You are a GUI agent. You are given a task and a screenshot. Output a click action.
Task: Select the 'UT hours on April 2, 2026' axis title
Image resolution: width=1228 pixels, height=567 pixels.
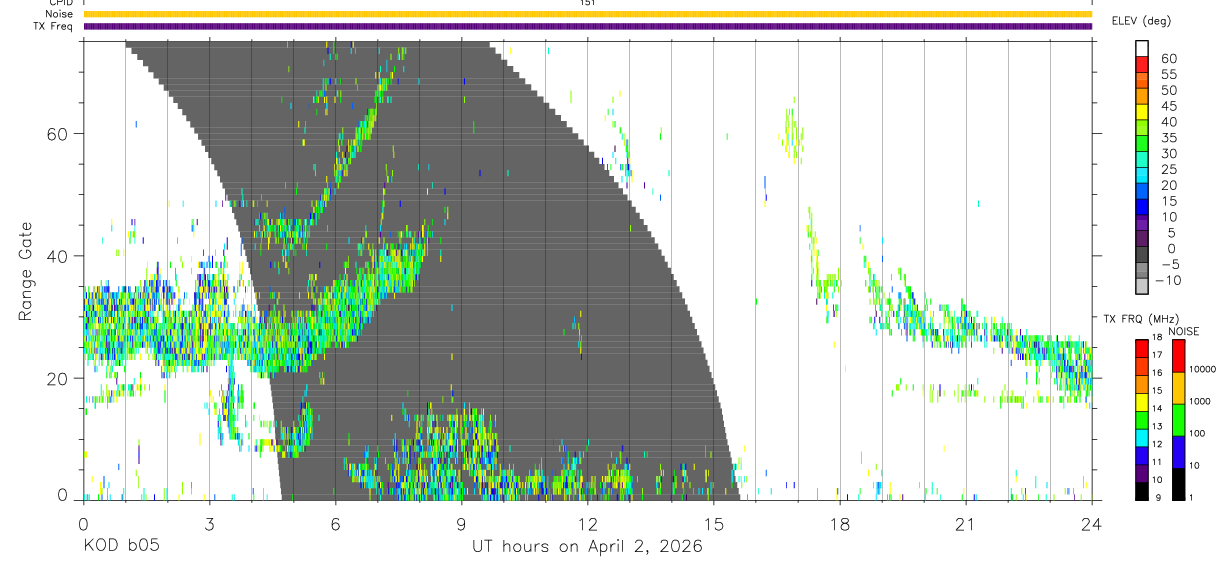587,547
